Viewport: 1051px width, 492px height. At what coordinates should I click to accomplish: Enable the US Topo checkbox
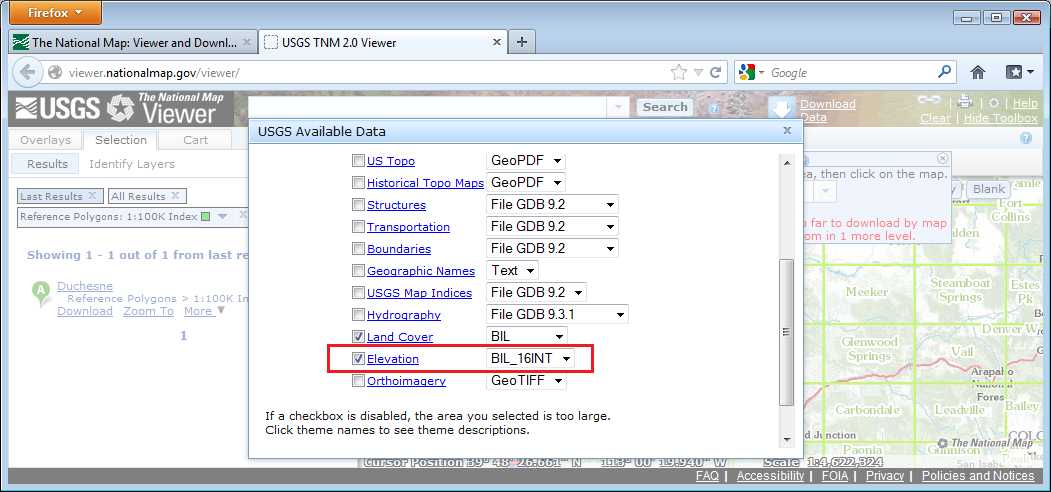click(x=358, y=161)
